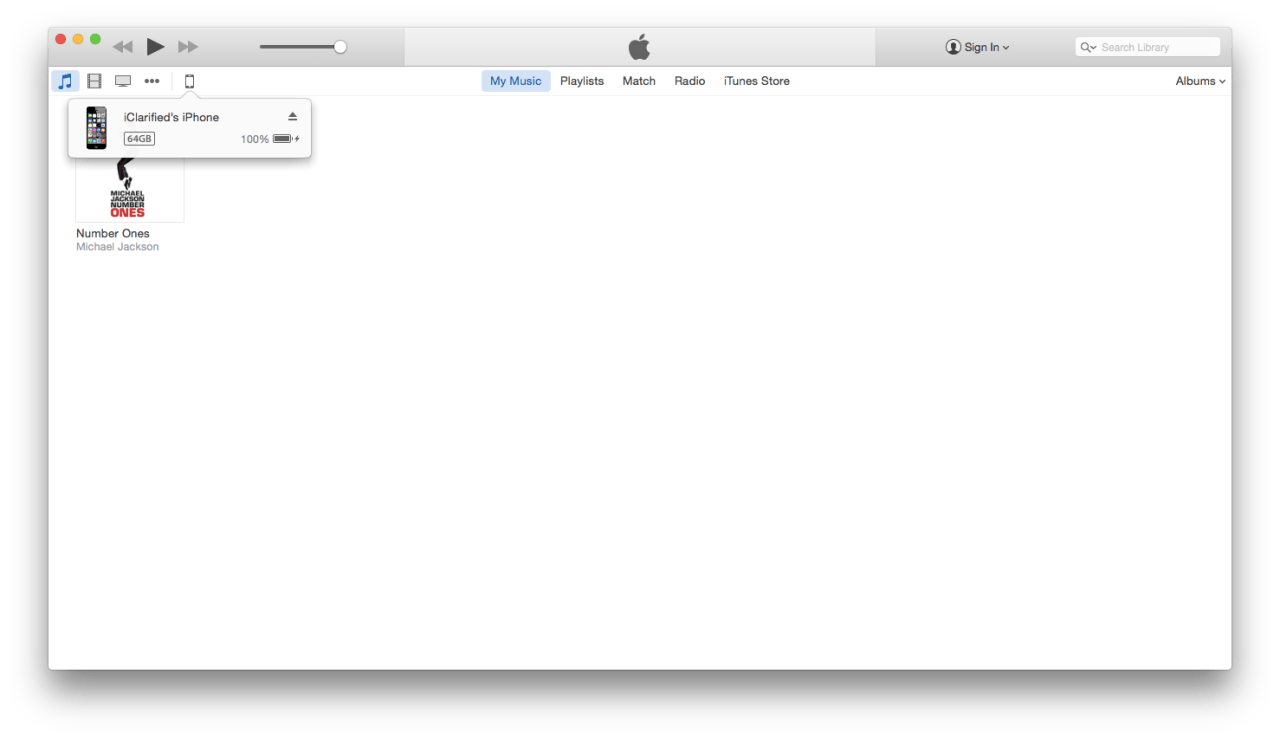The height and width of the screenshot is (739, 1280).
Task: Open the search field magnifier icon
Action: click(1087, 46)
